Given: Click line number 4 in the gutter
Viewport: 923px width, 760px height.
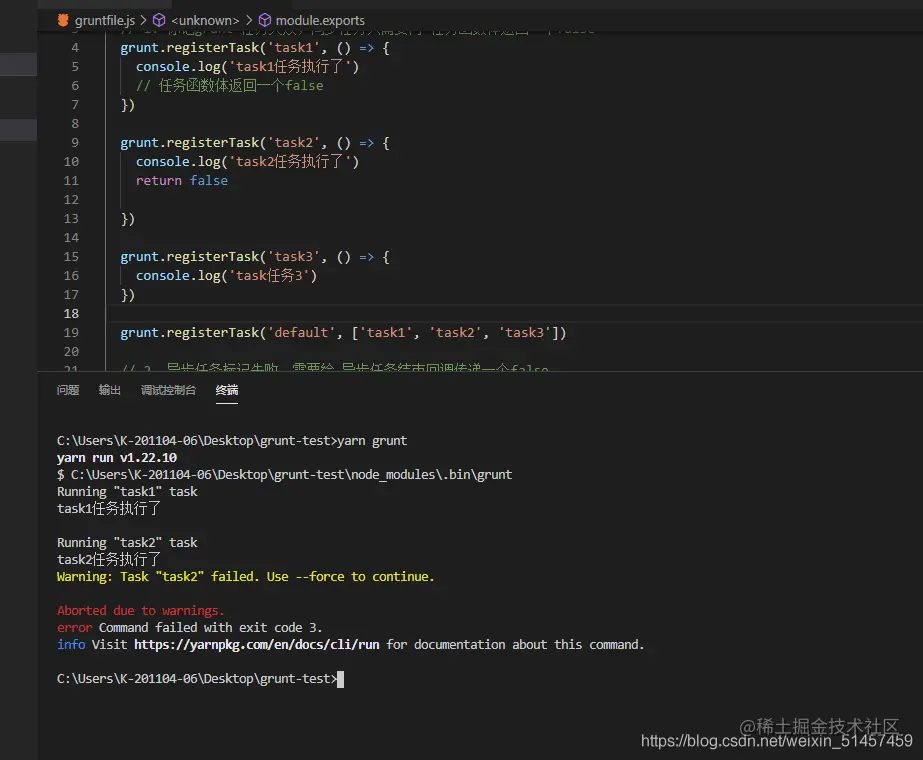Looking at the screenshot, I should coord(75,48).
